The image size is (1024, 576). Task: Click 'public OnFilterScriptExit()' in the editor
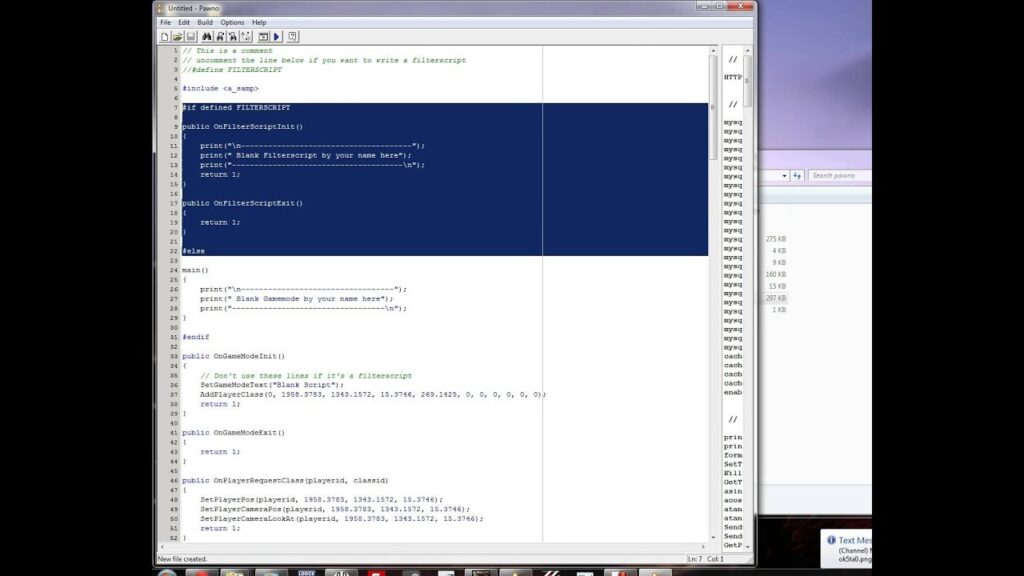click(242, 203)
